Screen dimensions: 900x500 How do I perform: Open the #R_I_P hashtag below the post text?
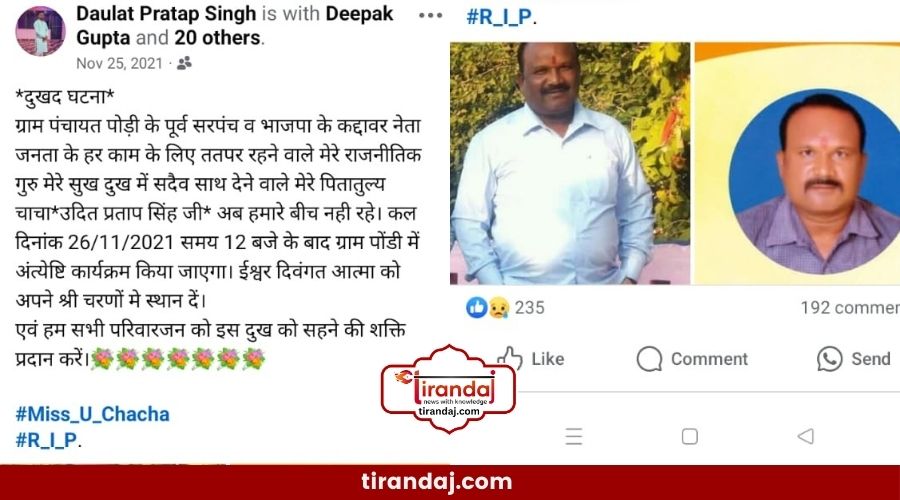(46, 440)
